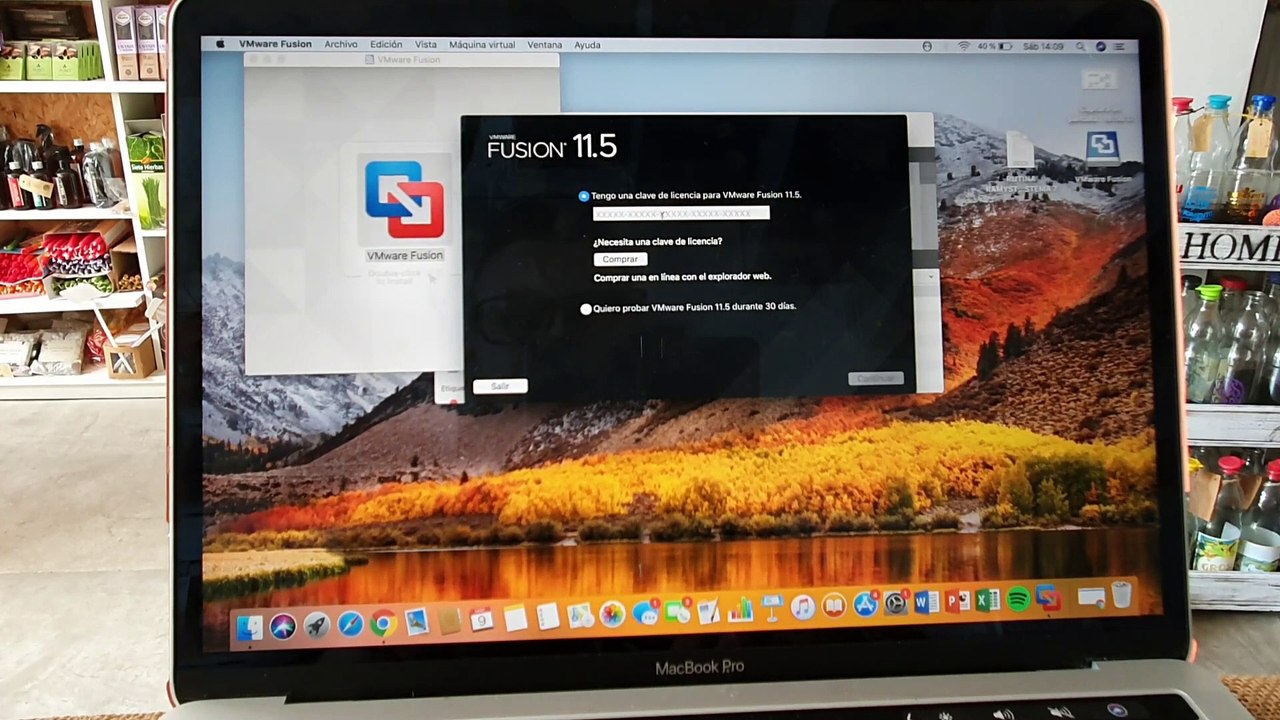Open Google Chrome in the Dock

[383, 624]
